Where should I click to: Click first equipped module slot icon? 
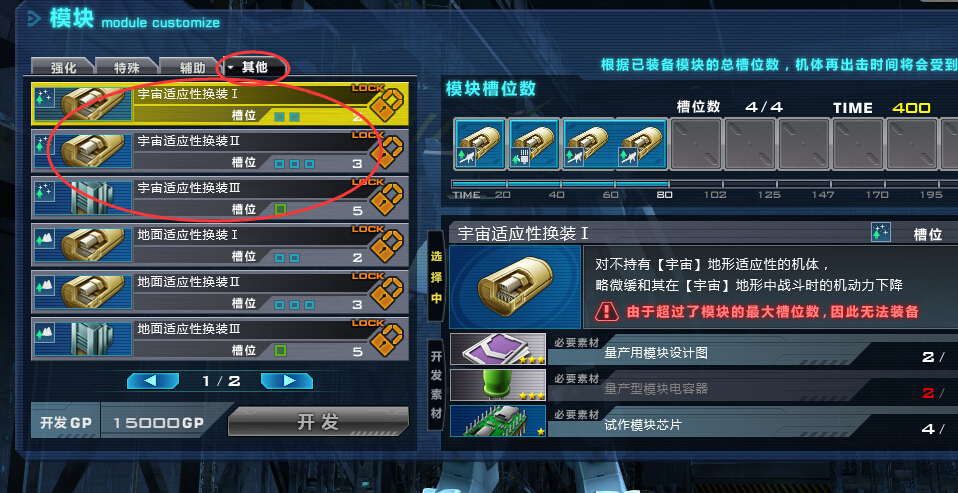480,144
